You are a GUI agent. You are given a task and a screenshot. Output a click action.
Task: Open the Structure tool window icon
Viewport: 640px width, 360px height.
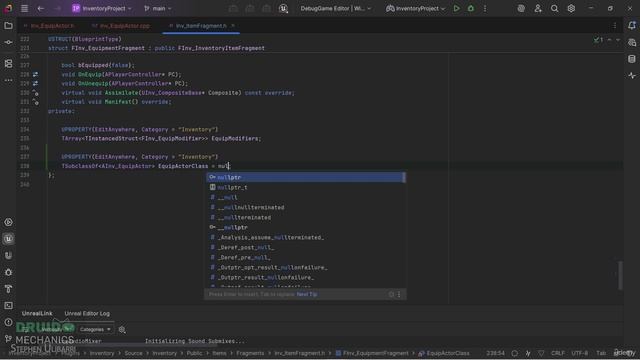(8, 64)
